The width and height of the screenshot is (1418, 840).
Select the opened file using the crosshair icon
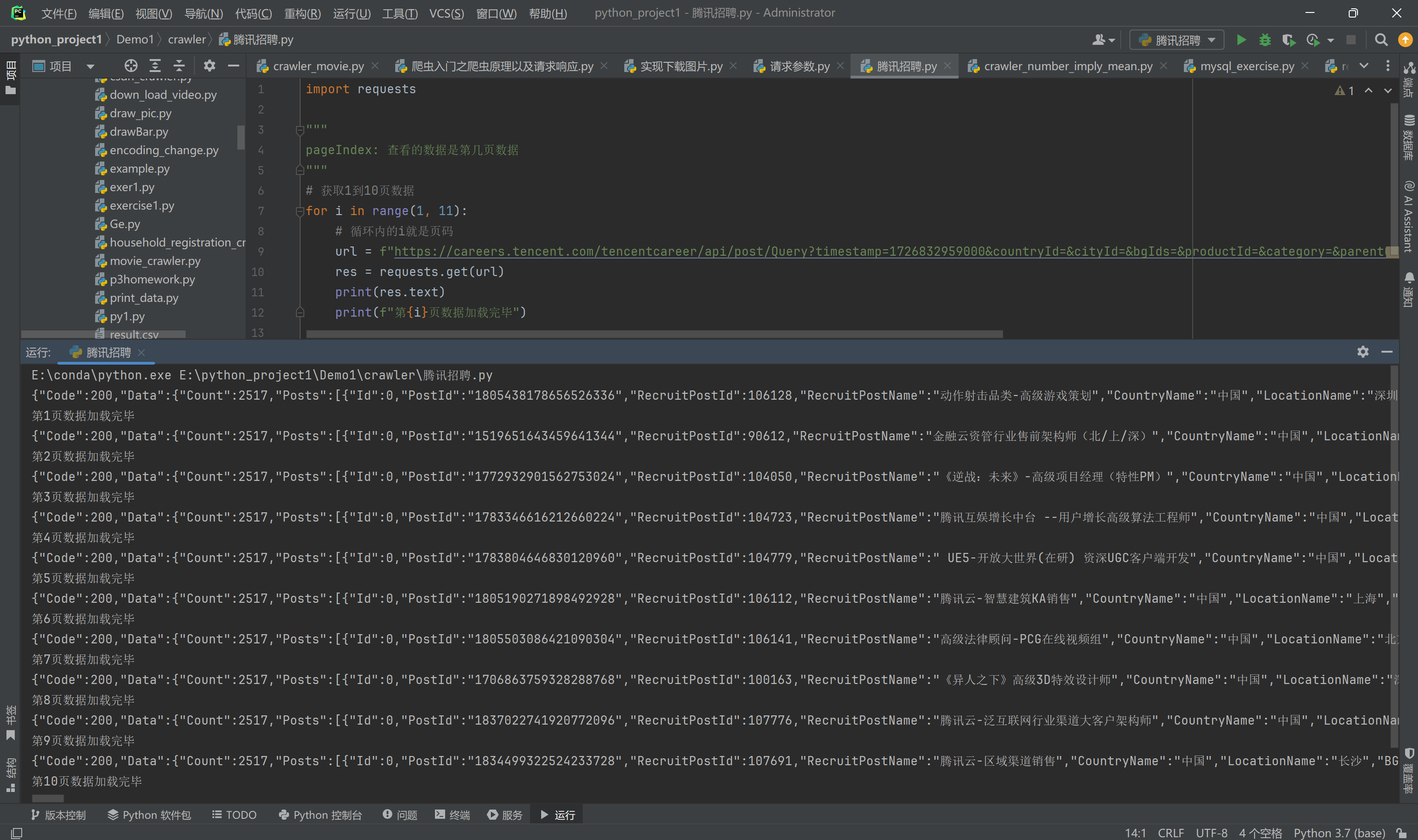[131, 66]
